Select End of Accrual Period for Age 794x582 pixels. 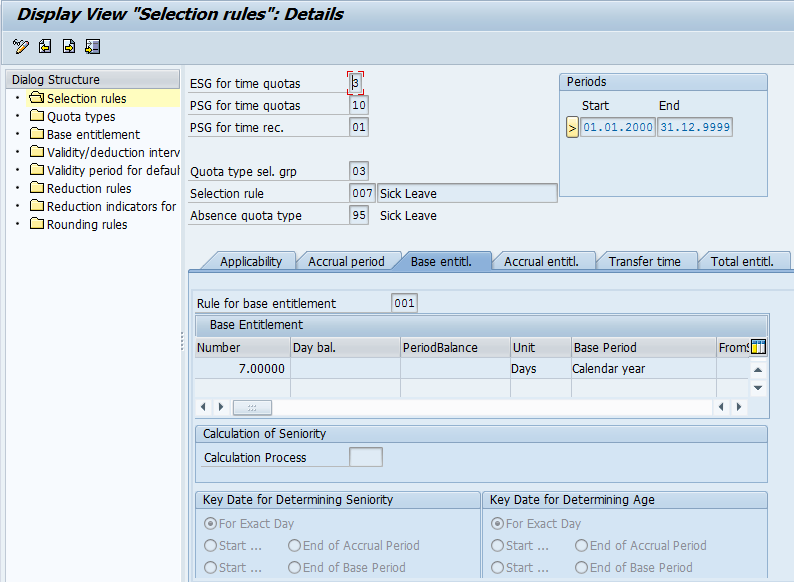pyautogui.click(x=581, y=546)
